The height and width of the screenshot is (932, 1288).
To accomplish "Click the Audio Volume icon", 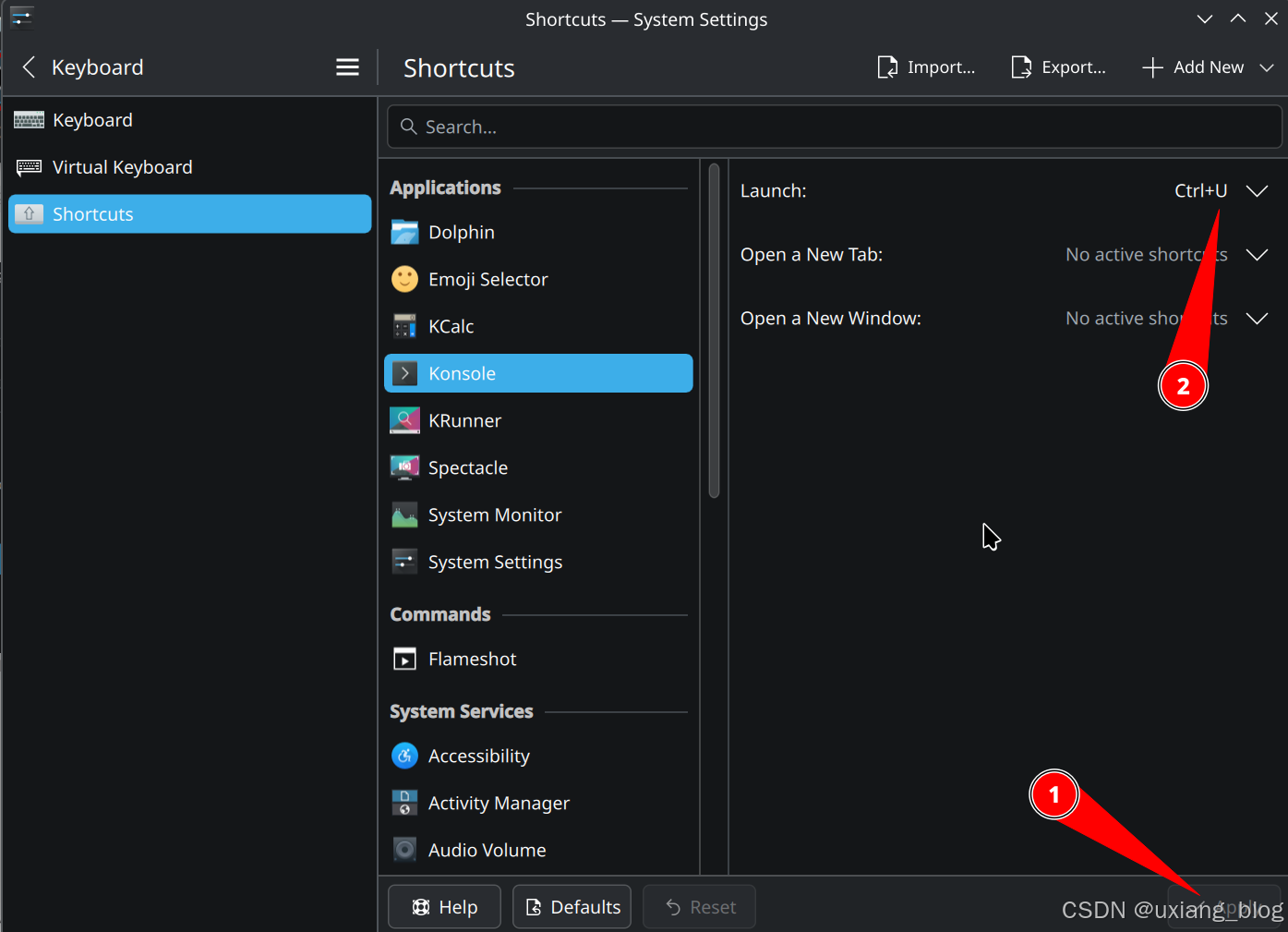I will [404, 850].
